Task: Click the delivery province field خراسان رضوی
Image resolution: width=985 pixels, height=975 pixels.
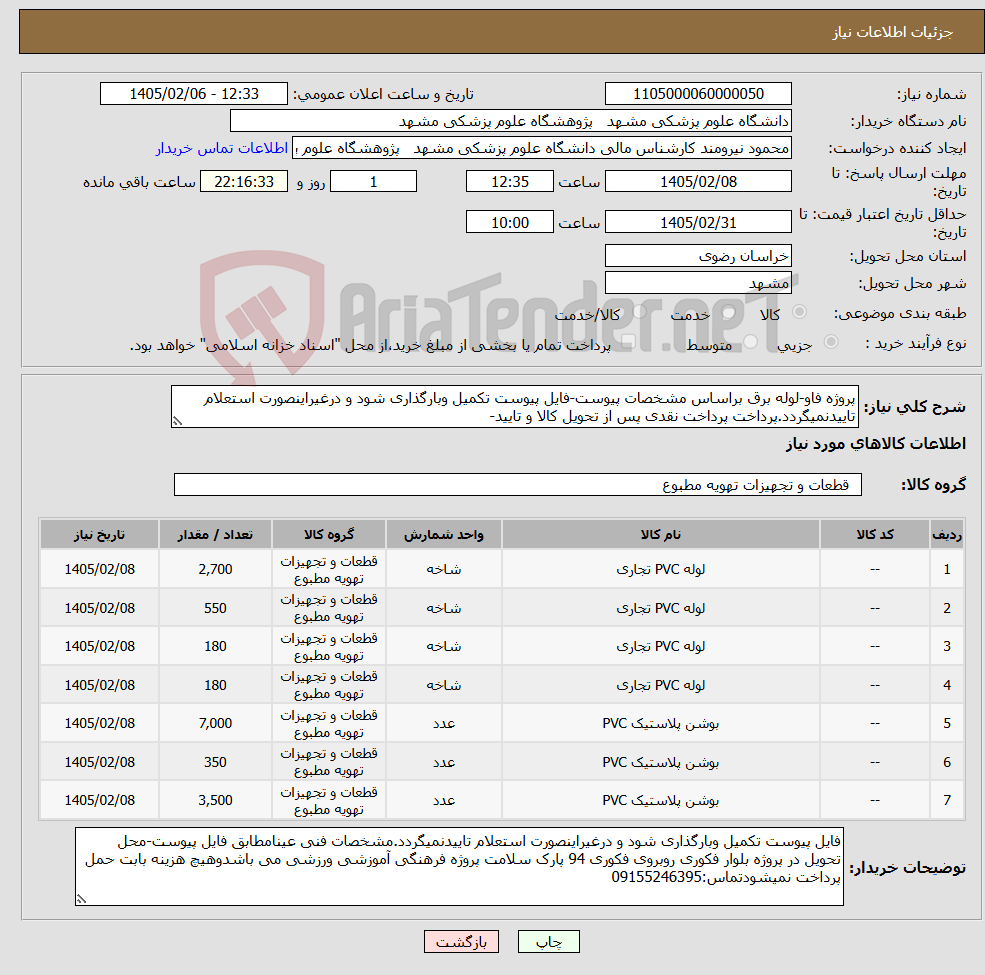Action: click(698, 256)
